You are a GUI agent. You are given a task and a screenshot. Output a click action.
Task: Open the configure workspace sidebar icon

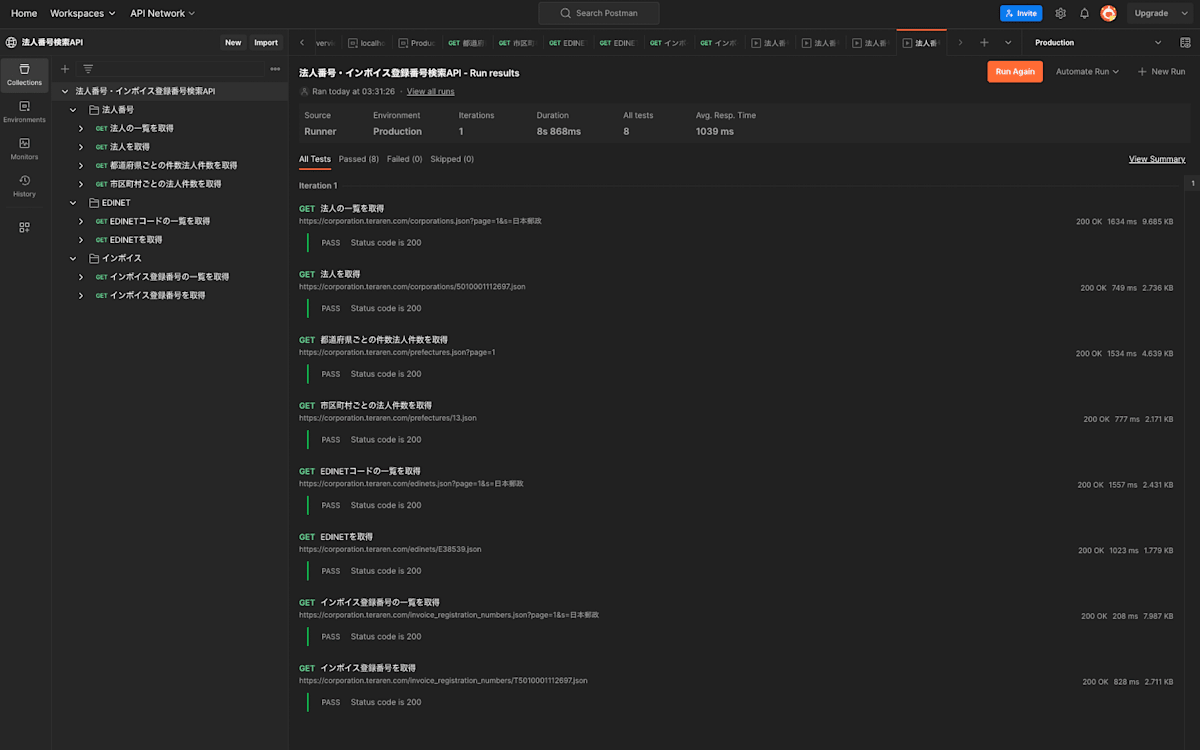(x=24, y=228)
